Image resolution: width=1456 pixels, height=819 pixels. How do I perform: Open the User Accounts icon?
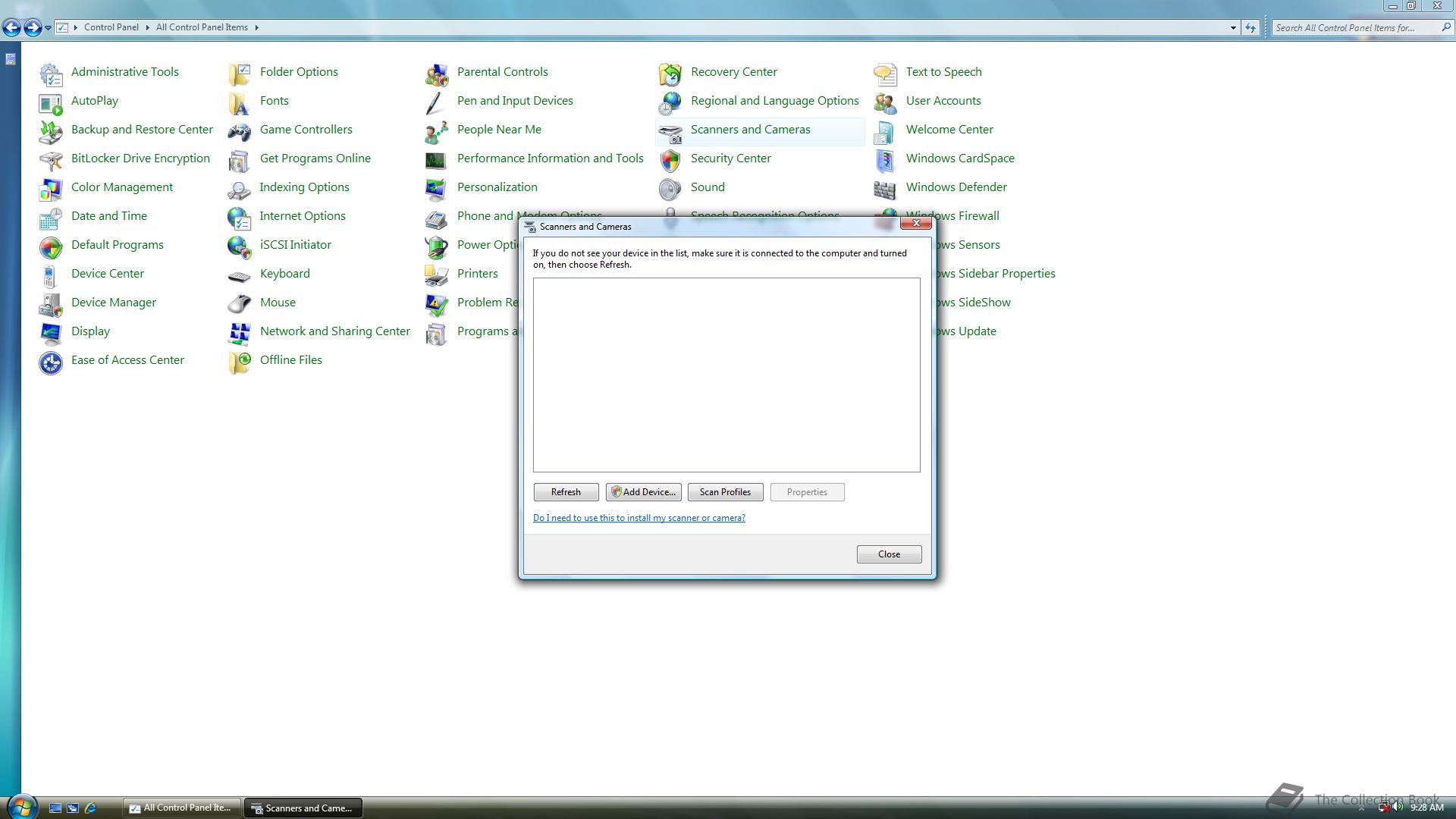[886, 102]
